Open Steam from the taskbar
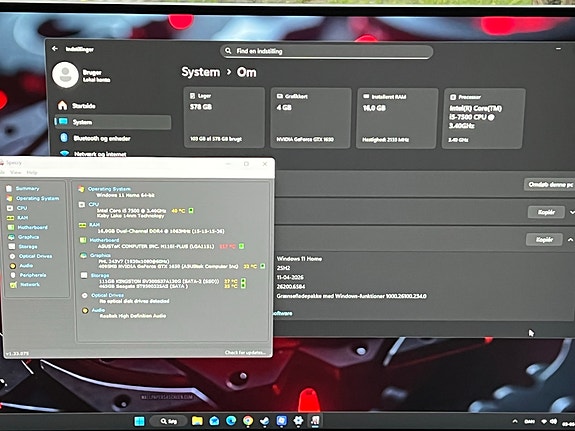The image size is (575, 431). pyautogui.click(x=264, y=421)
